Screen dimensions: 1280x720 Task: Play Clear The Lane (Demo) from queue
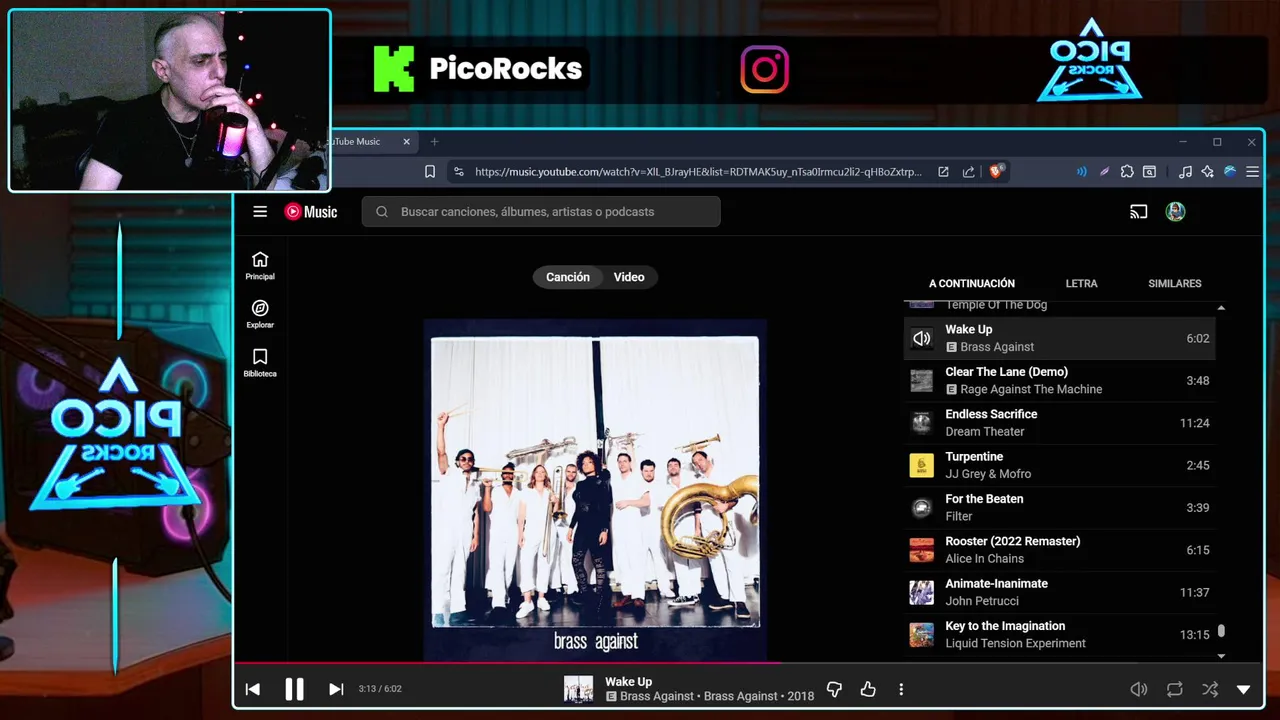(1059, 380)
